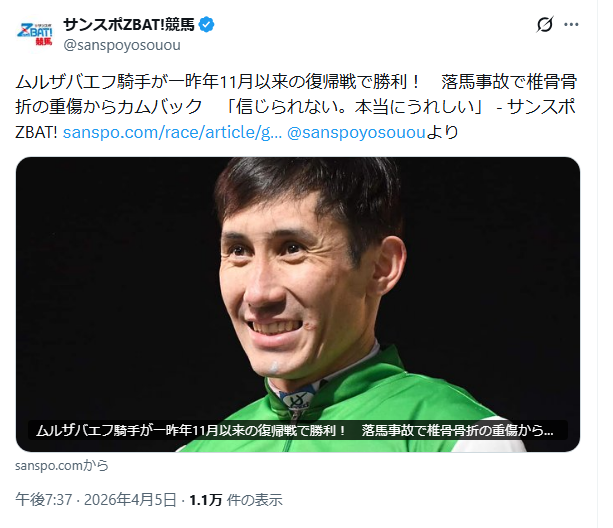Click the @sanspoyosouou mention in tweet text
Image resolution: width=613 pixels, height=528 pixels.
click(x=356, y=132)
